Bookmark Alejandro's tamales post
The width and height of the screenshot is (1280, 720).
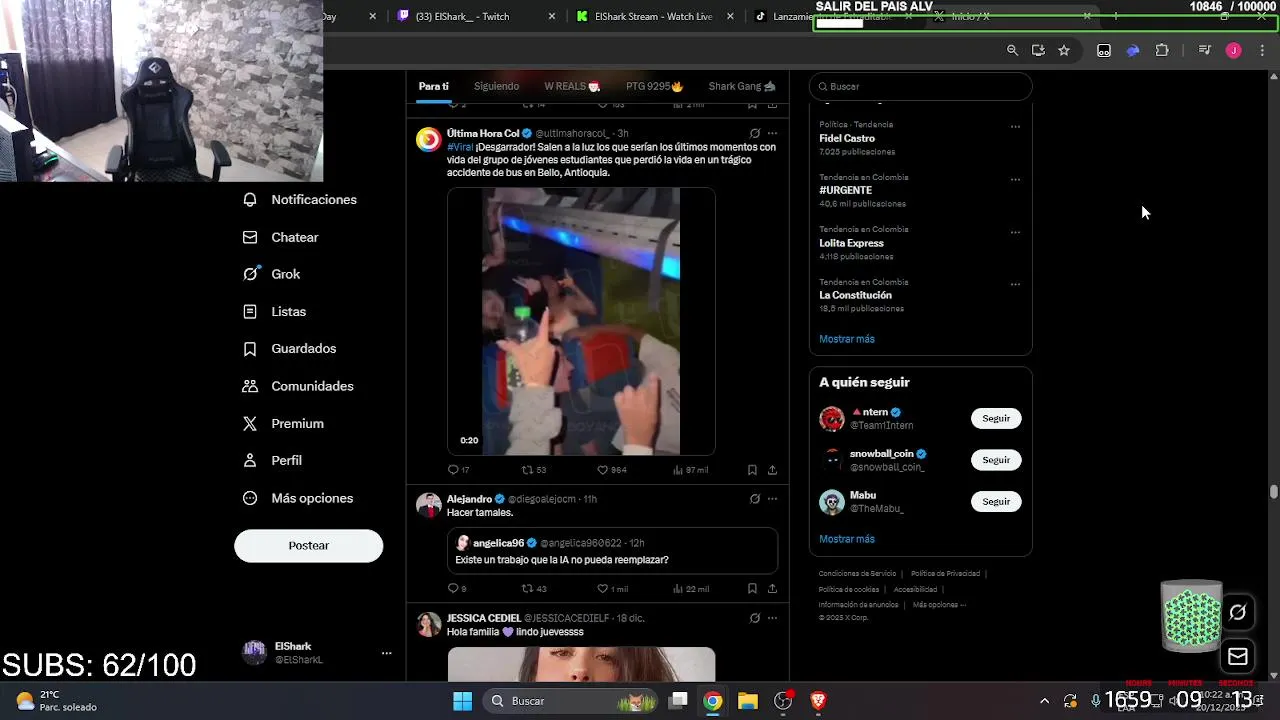[x=752, y=589]
